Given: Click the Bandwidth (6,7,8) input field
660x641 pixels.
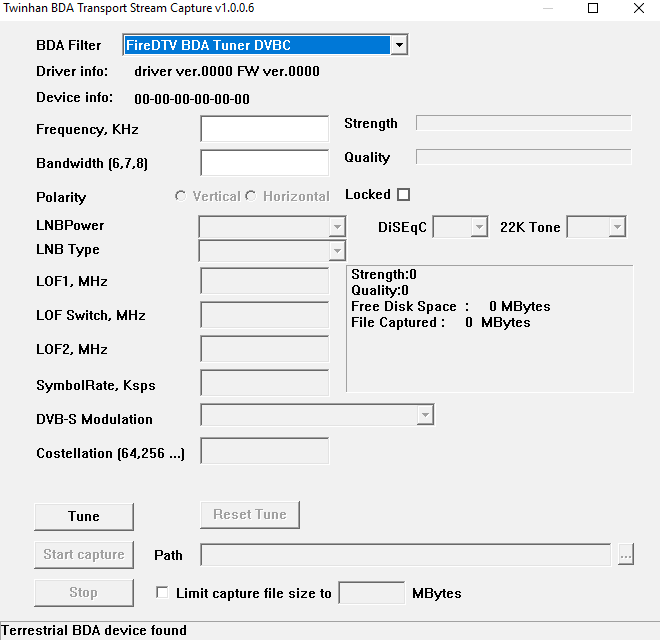Looking at the screenshot, I should click(264, 163).
